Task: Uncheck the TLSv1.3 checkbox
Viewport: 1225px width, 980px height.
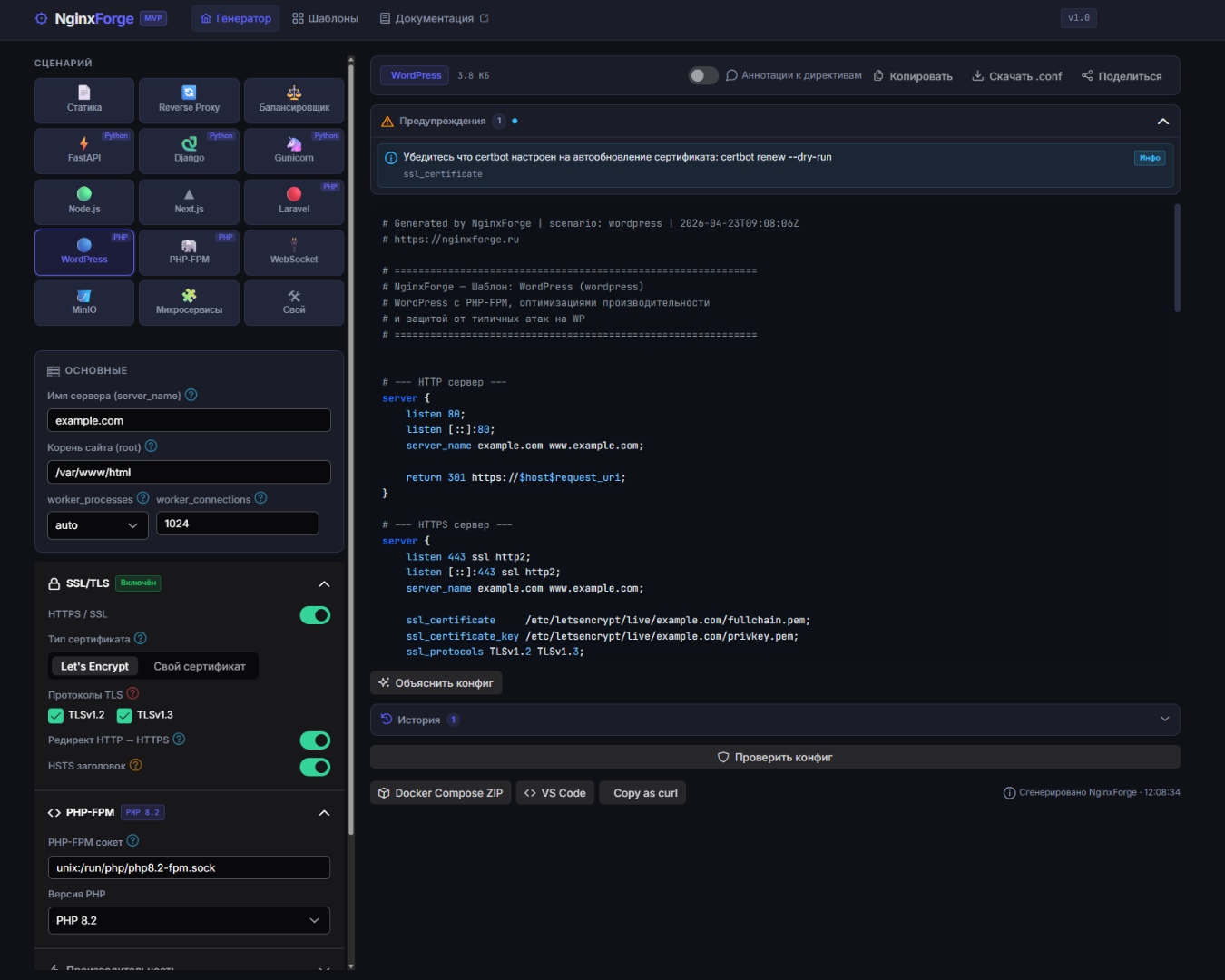Action: (124, 715)
